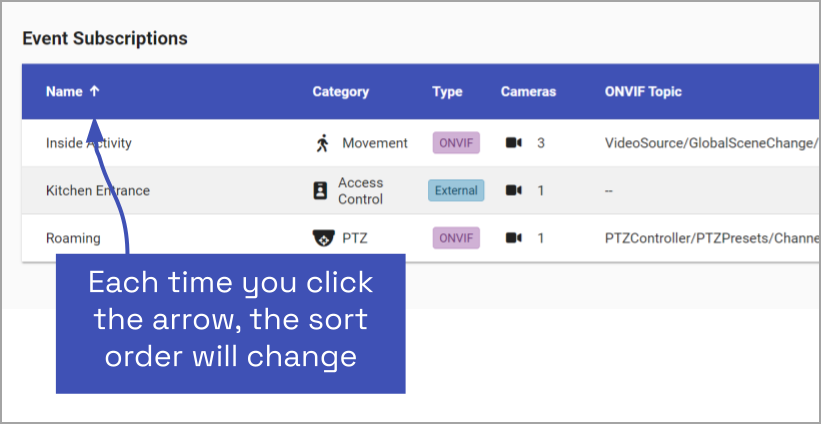The height and width of the screenshot is (424, 821).
Task: Click the External type badge
Action: point(456,190)
